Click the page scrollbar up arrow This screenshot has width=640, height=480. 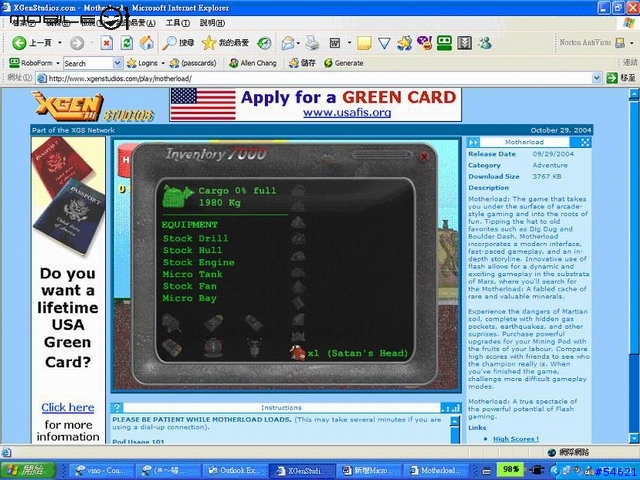pyautogui.click(x=633, y=94)
